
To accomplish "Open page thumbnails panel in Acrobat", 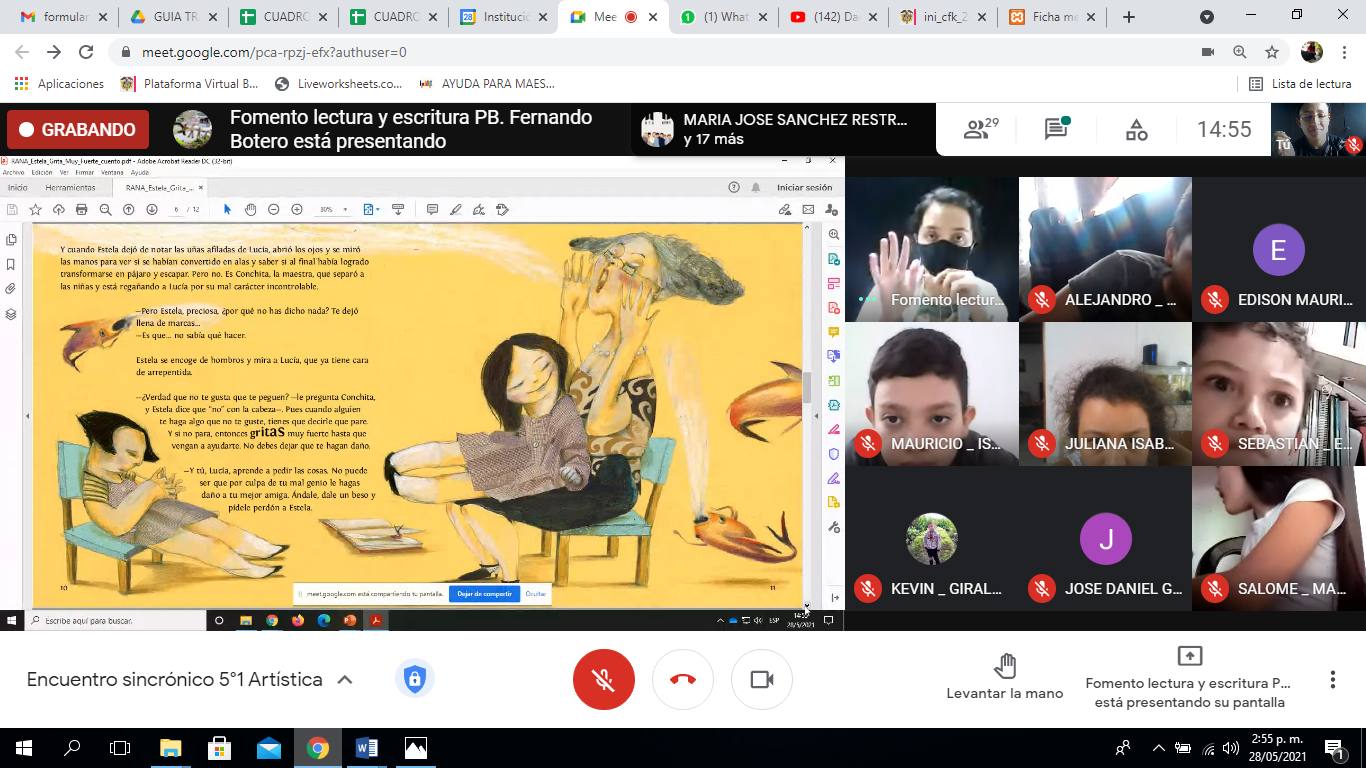I will pos(11,240).
